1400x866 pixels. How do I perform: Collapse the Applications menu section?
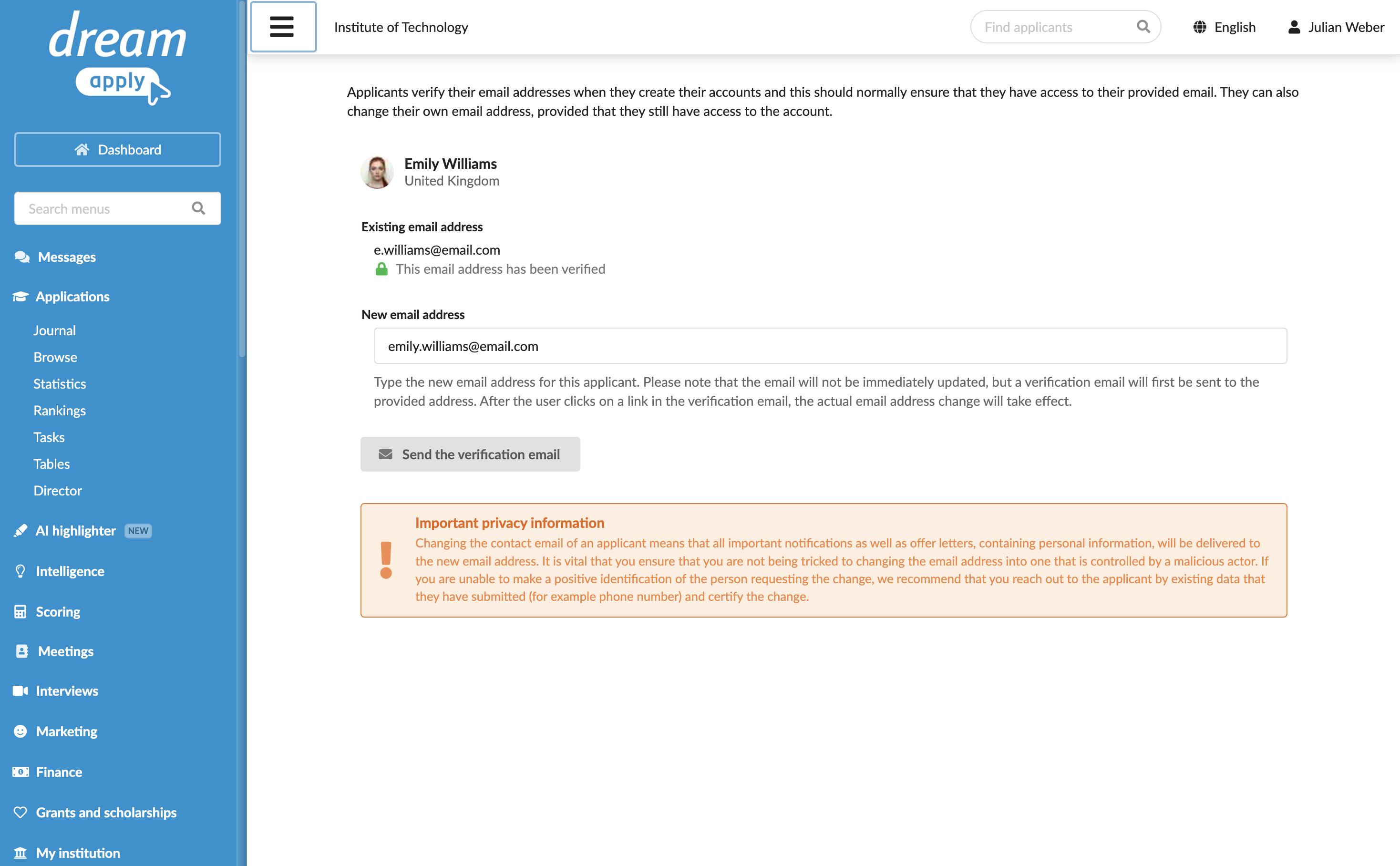click(x=72, y=296)
